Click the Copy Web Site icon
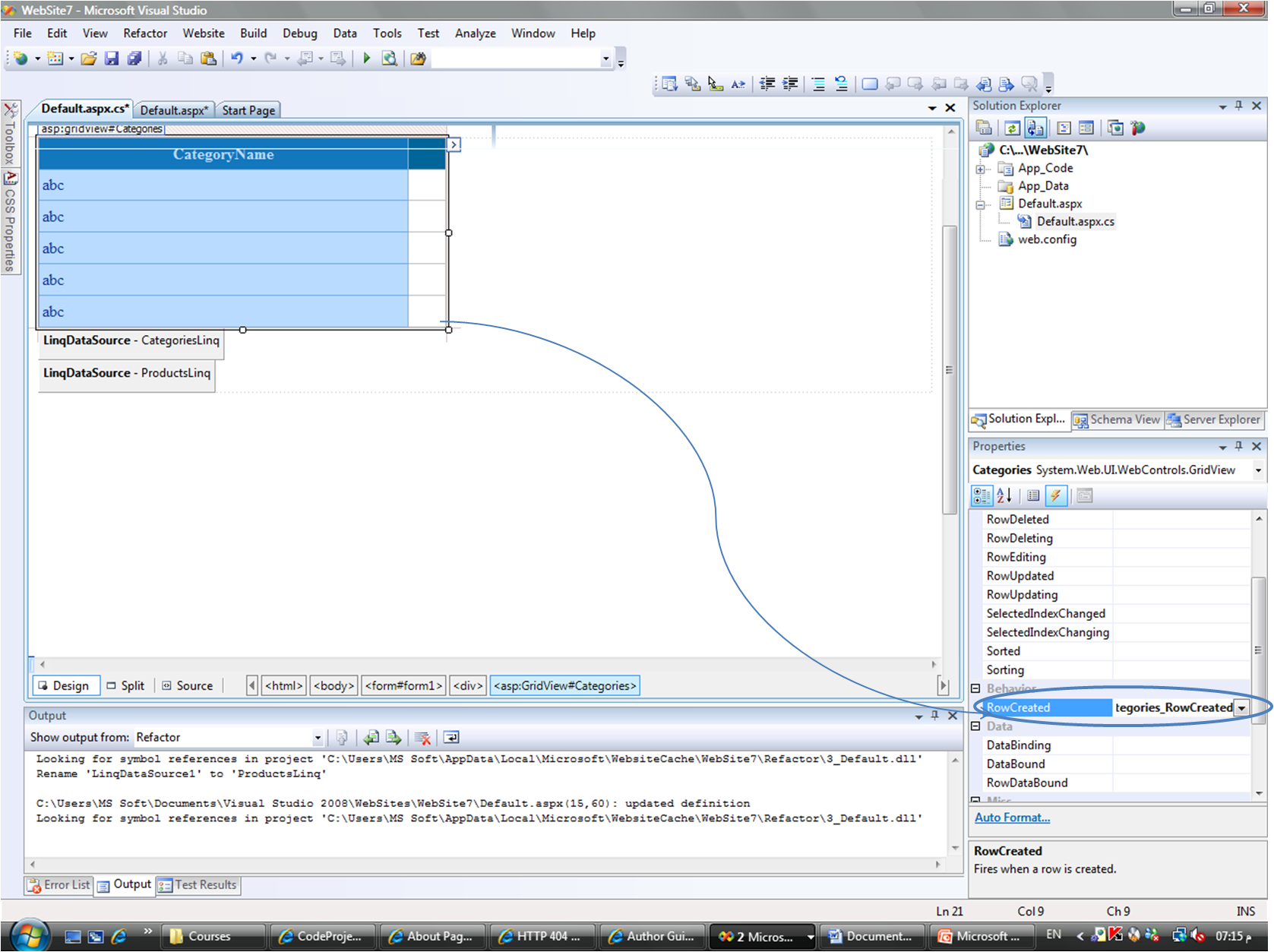Image resolution: width=1274 pixels, height=952 pixels. coord(1115,128)
